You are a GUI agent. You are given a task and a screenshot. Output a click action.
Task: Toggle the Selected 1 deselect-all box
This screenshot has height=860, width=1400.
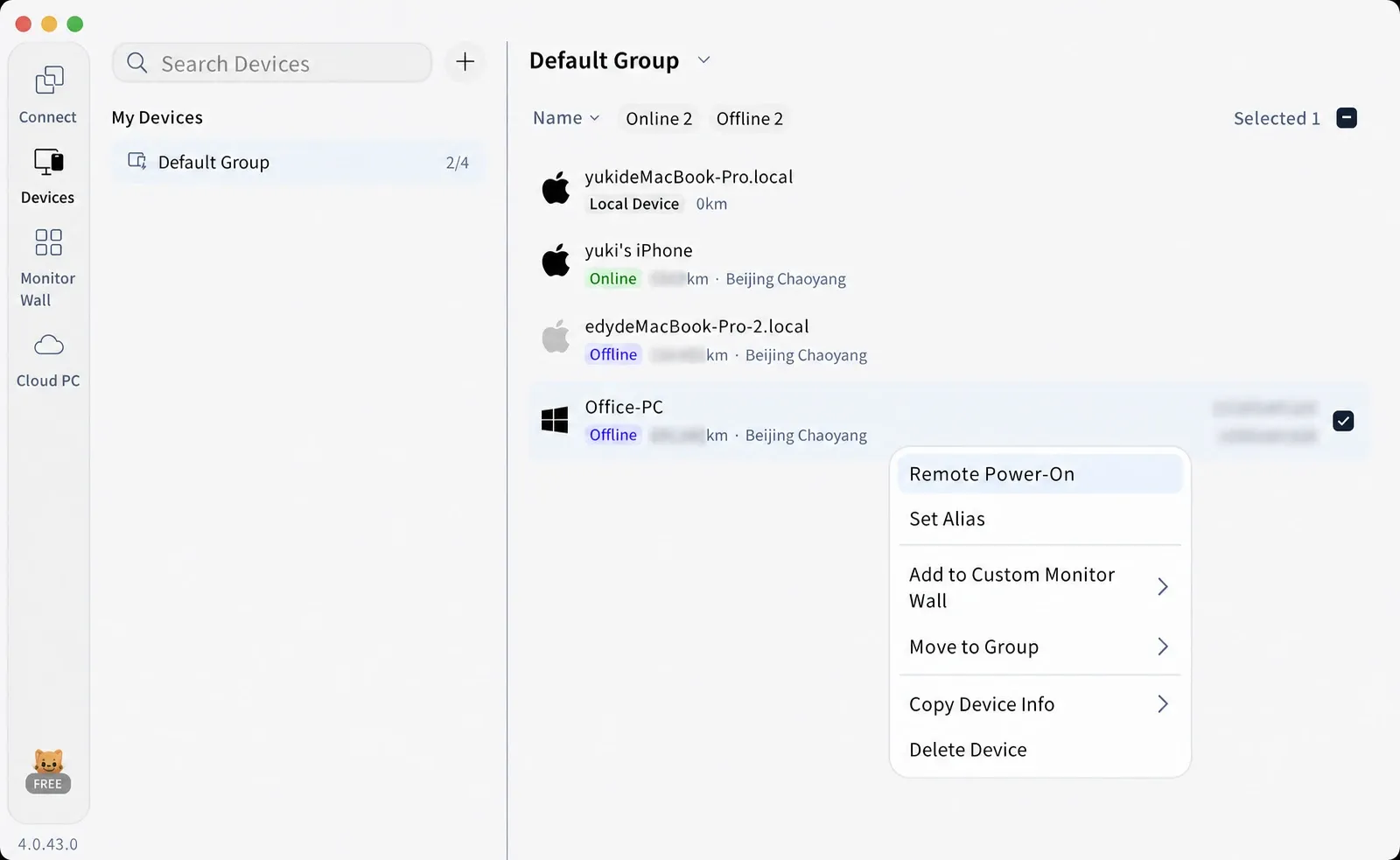[1347, 118]
